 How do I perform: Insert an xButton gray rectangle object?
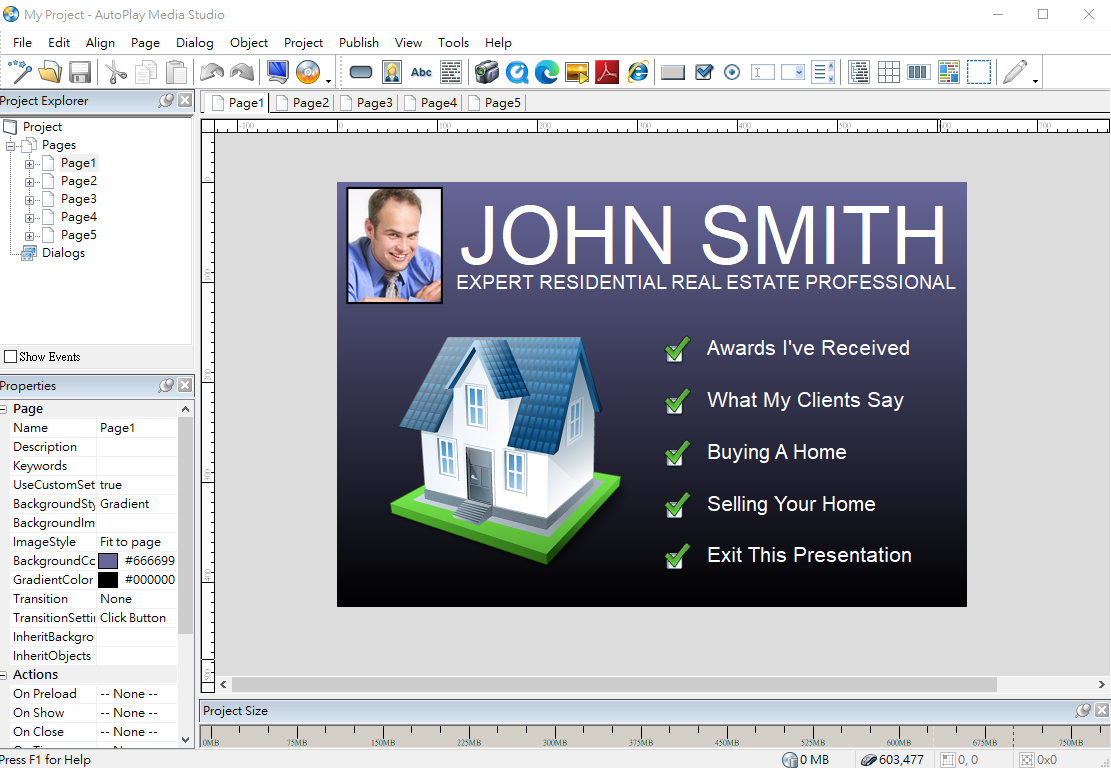[672, 72]
